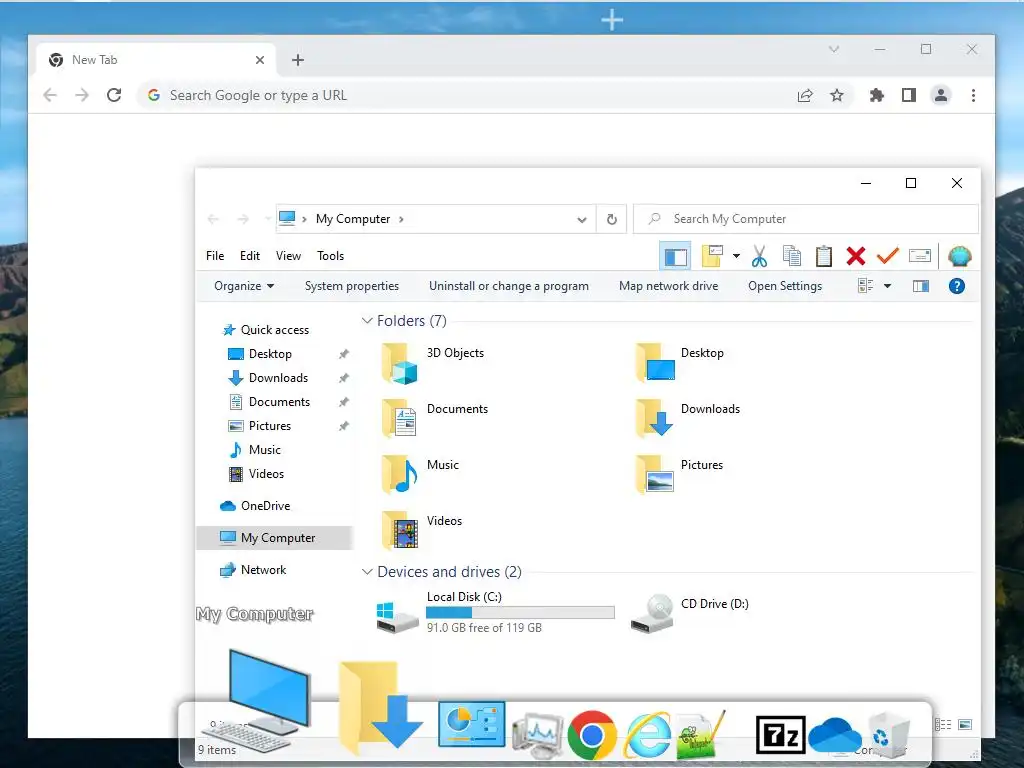This screenshot has width=1024, height=768.
Task: Collapse the Folders (7) group
Action: click(x=367, y=321)
